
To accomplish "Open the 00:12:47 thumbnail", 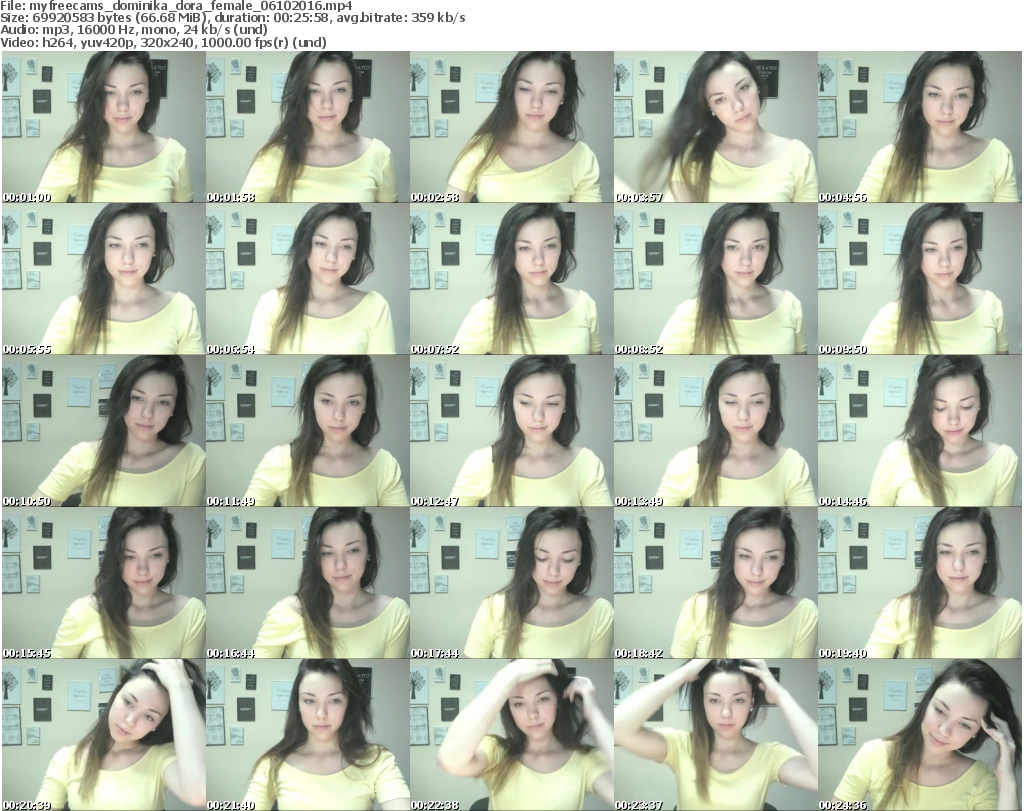I will [510, 431].
